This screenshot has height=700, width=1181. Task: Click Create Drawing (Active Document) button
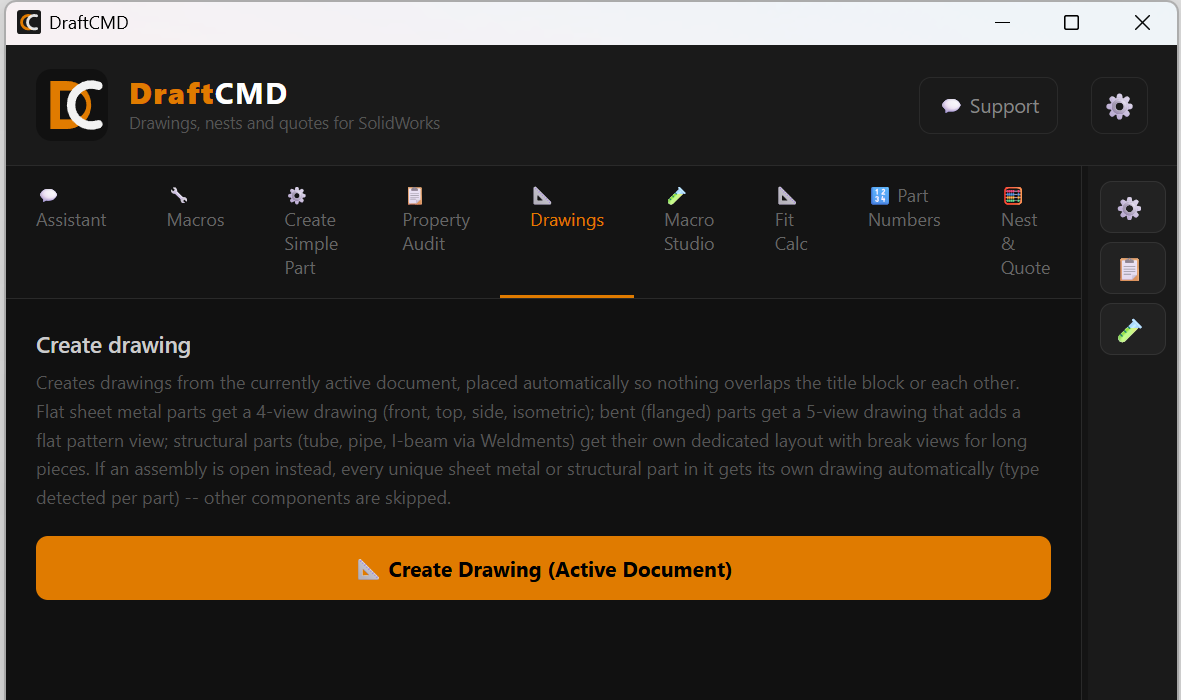pos(543,568)
